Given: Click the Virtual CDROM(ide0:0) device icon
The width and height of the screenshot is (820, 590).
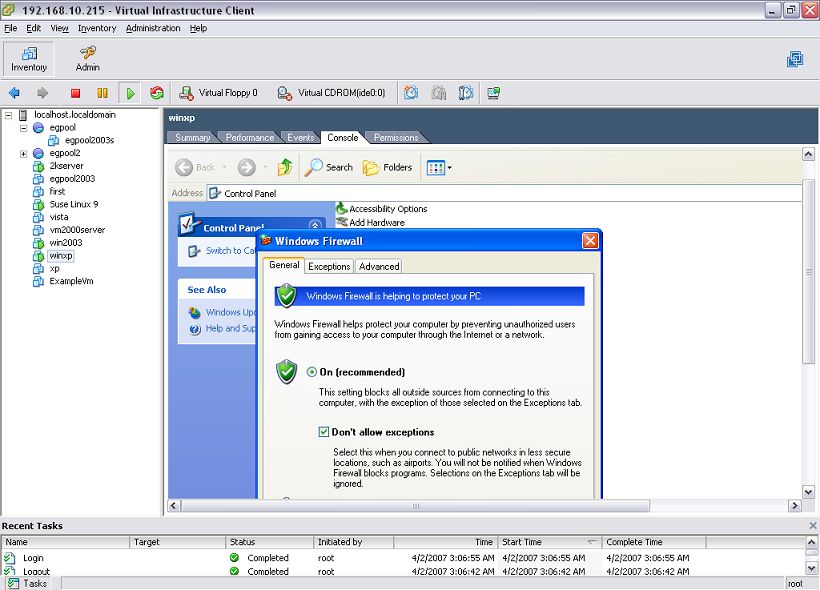Looking at the screenshot, I should click(x=284, y=93).
